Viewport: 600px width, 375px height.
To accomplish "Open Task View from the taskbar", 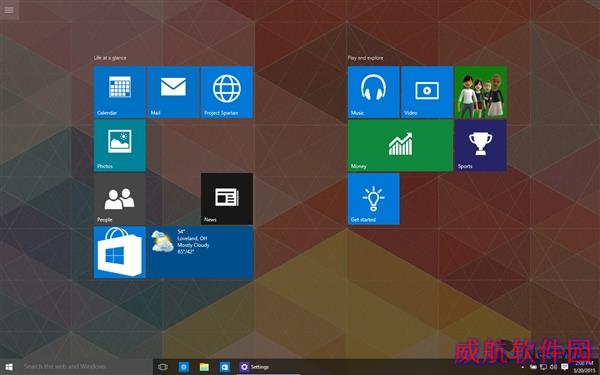I will click(163, 367).
